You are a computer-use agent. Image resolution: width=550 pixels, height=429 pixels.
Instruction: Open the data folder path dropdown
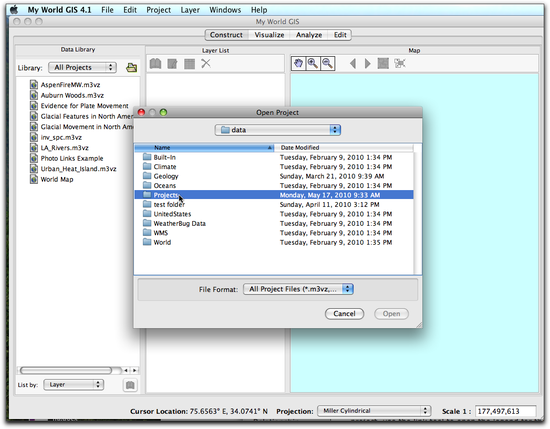(277, 130)
